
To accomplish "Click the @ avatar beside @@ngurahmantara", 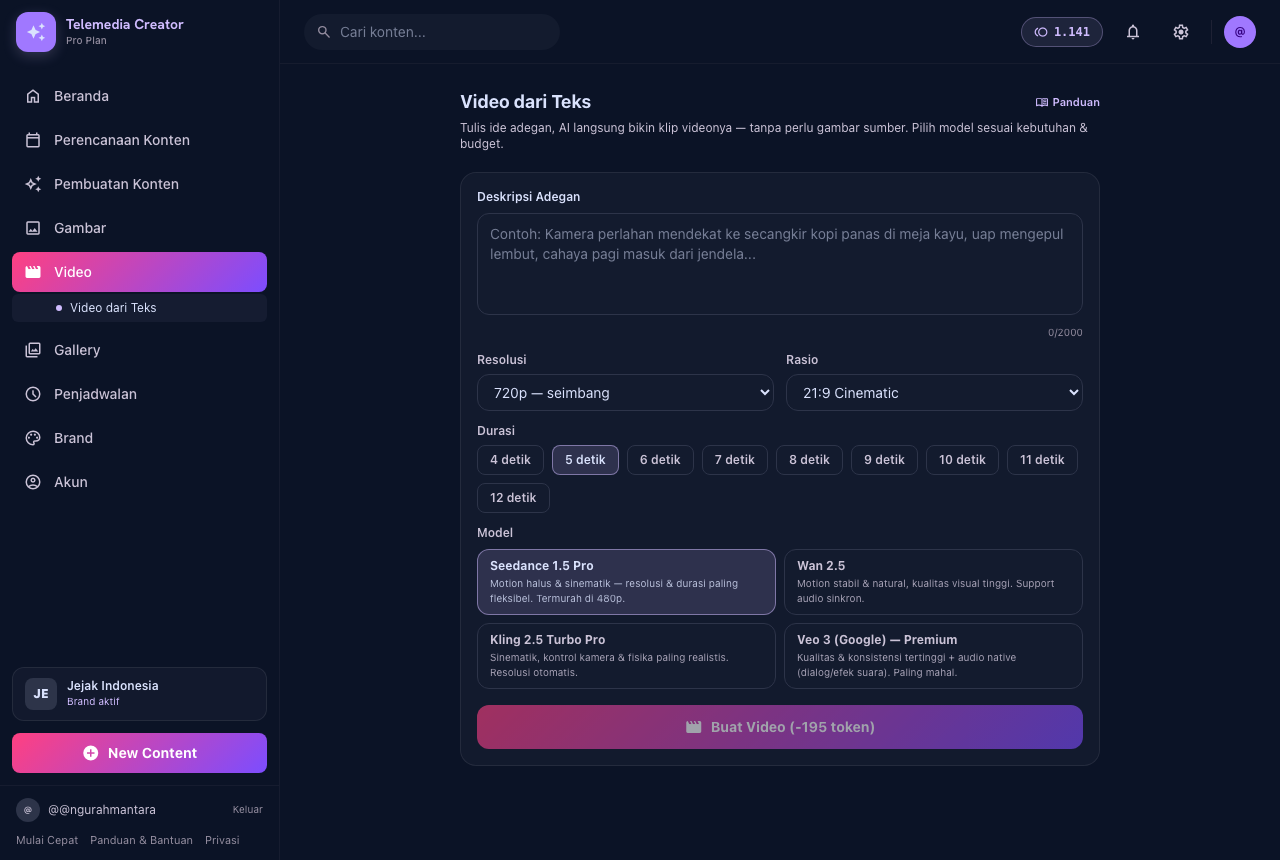I will click(28, 810).
